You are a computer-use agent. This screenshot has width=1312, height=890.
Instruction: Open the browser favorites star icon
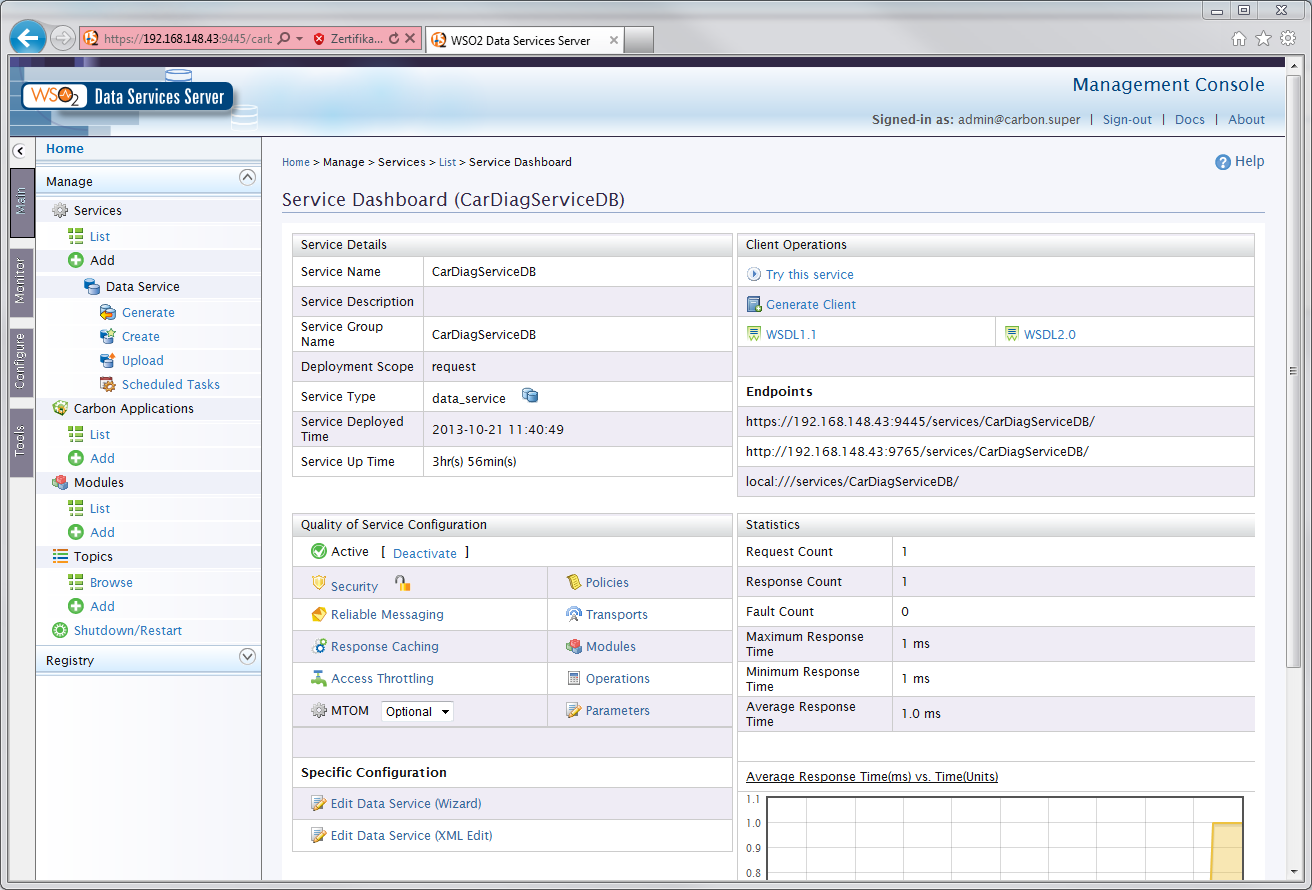coord(1263,39)
